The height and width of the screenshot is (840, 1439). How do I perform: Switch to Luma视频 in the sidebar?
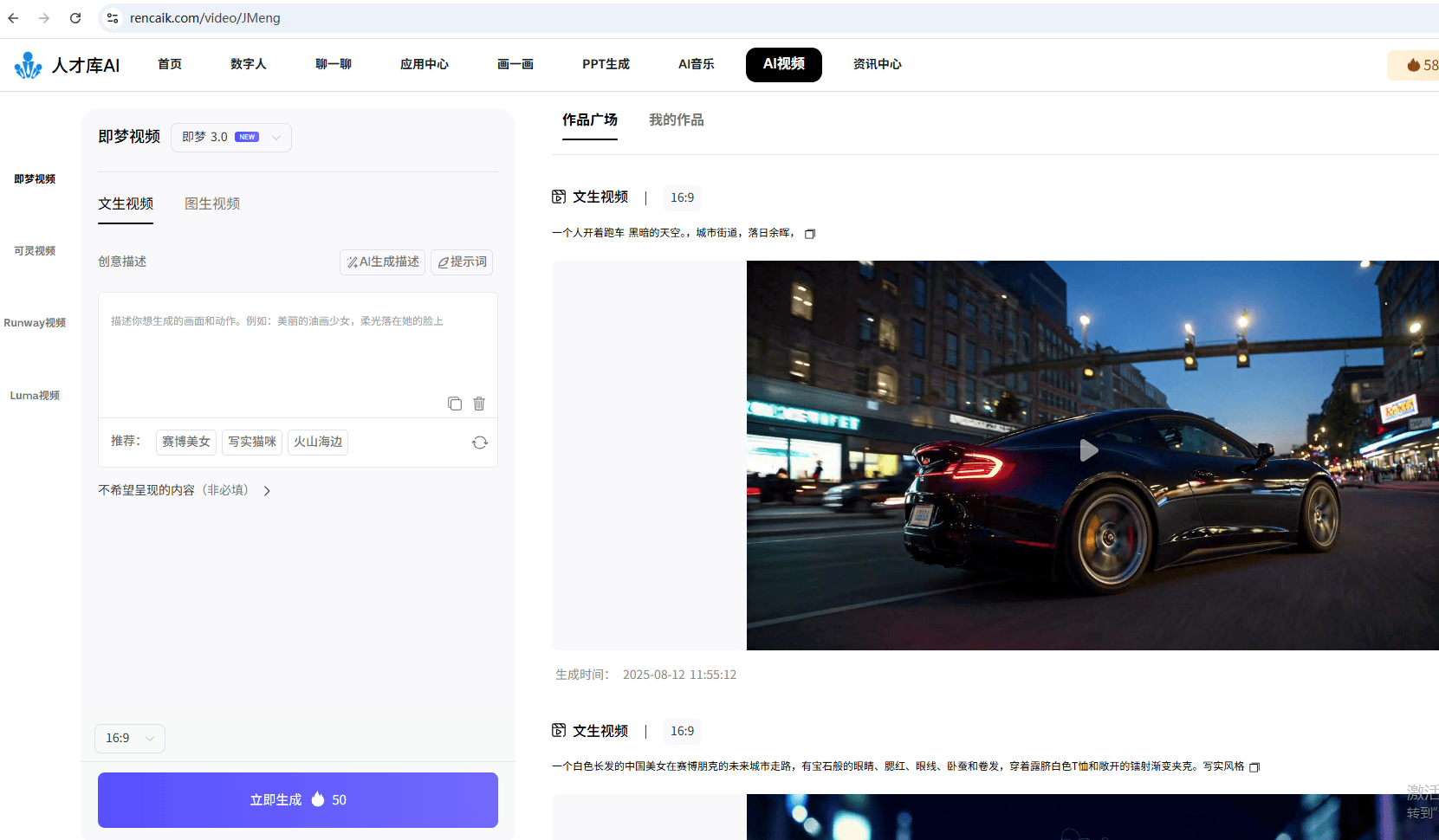[x=35, y=396]
